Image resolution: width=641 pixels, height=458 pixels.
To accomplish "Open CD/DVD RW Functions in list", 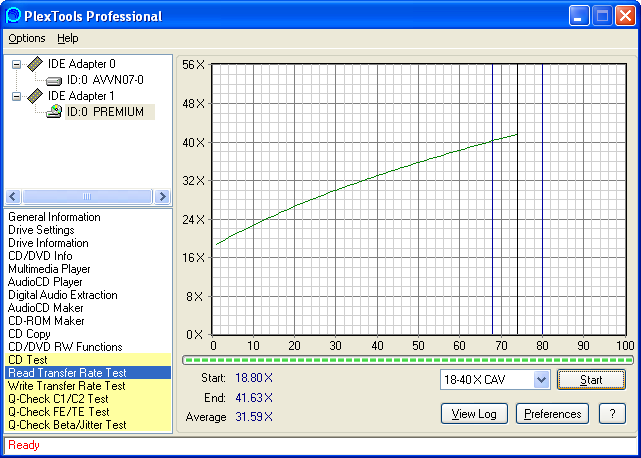I will (x=87, y=347).
